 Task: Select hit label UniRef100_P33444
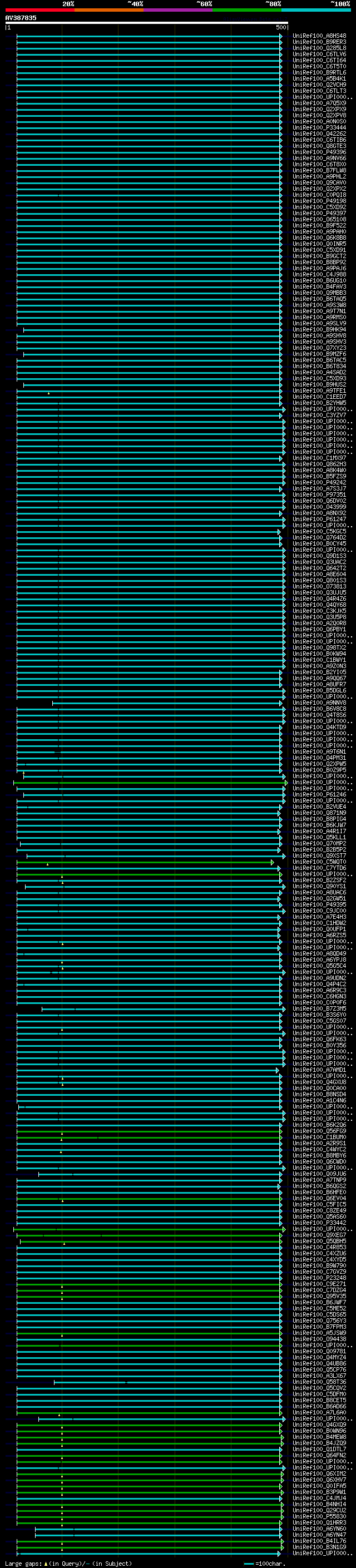(x=319, y=128)
